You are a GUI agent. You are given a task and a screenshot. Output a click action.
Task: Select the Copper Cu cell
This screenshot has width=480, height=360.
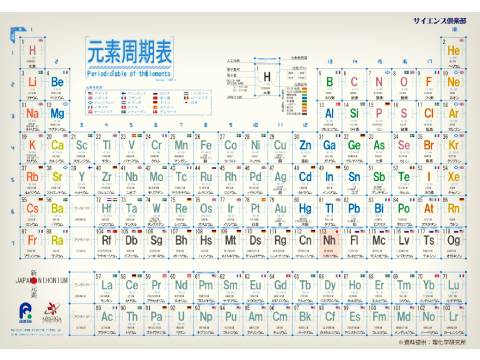point(280,148)
